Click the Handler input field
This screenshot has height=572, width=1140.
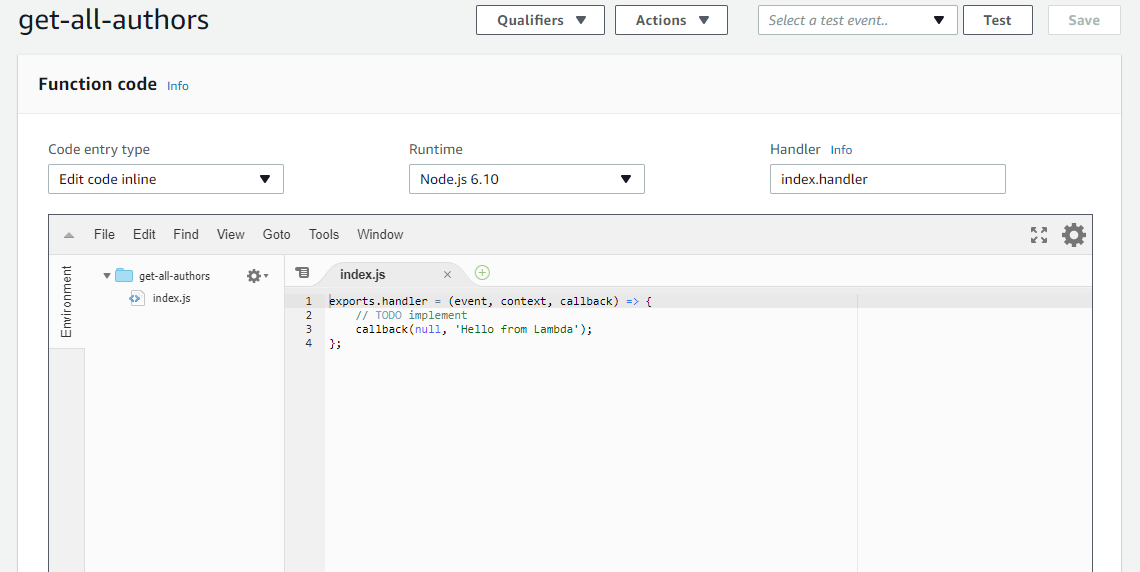[x=888, y=179]
